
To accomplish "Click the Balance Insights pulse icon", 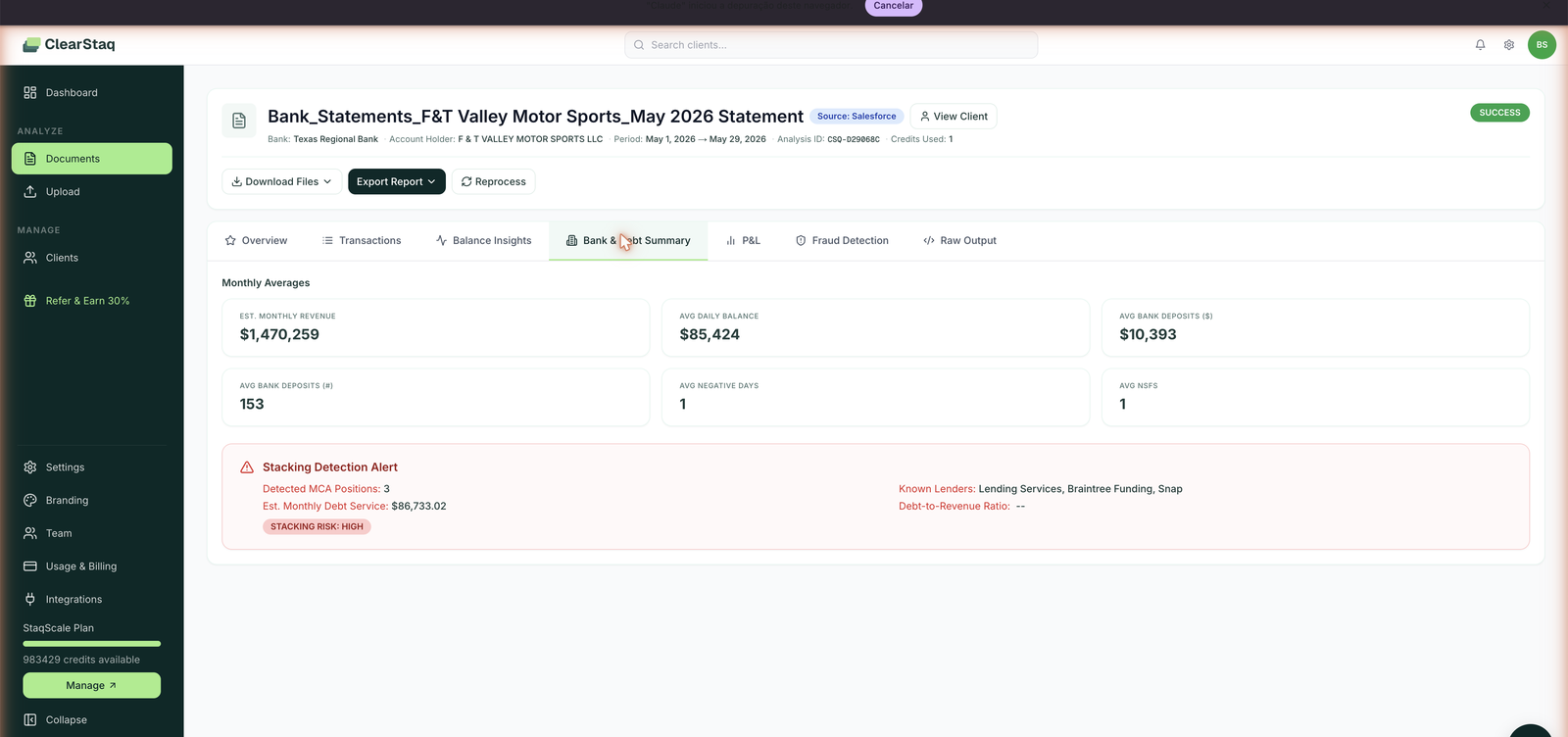I will point(441,240).
